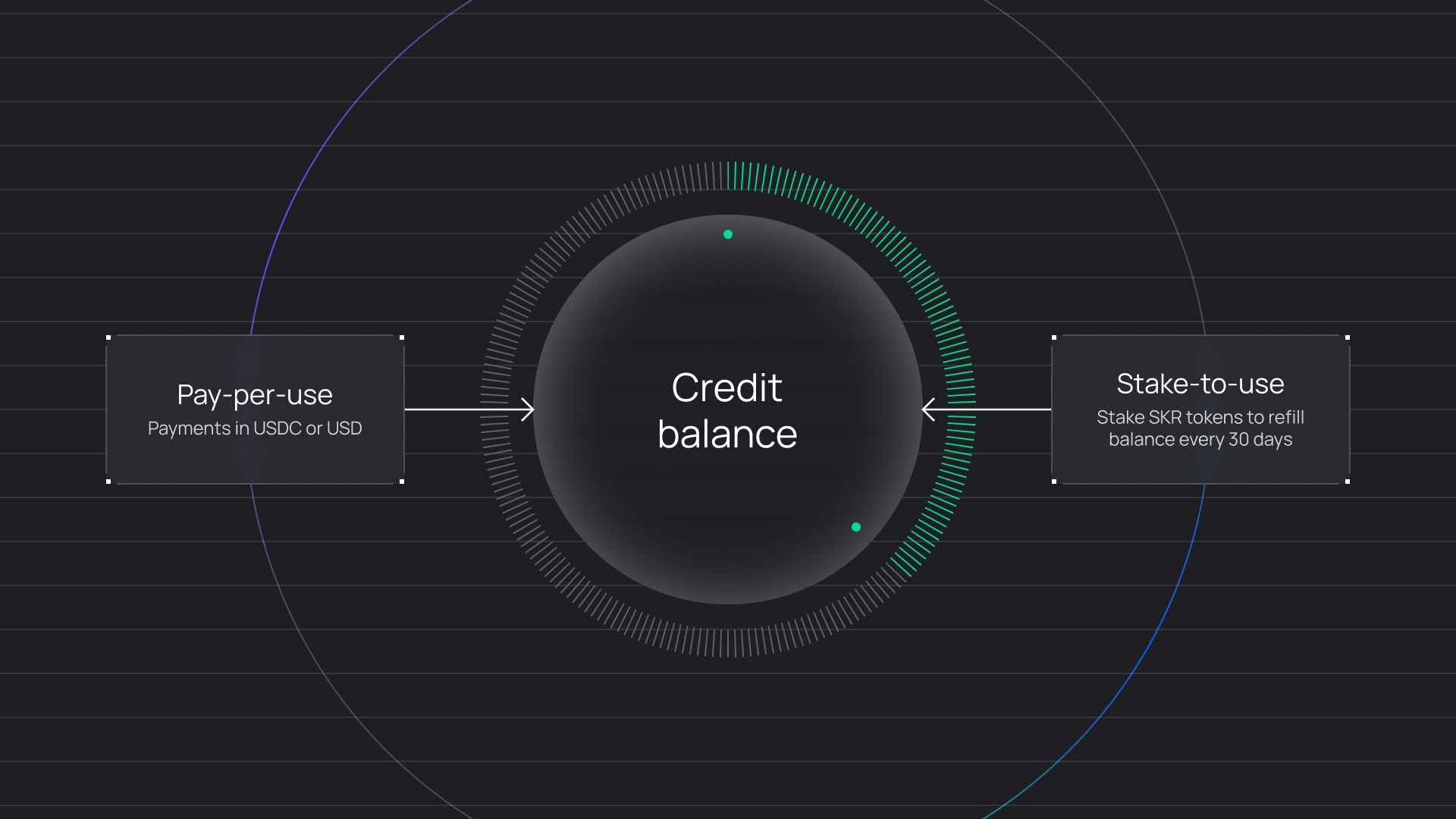
Task: Click bottom-left corner marker of Stake-to-use box
Action: 1054,482
